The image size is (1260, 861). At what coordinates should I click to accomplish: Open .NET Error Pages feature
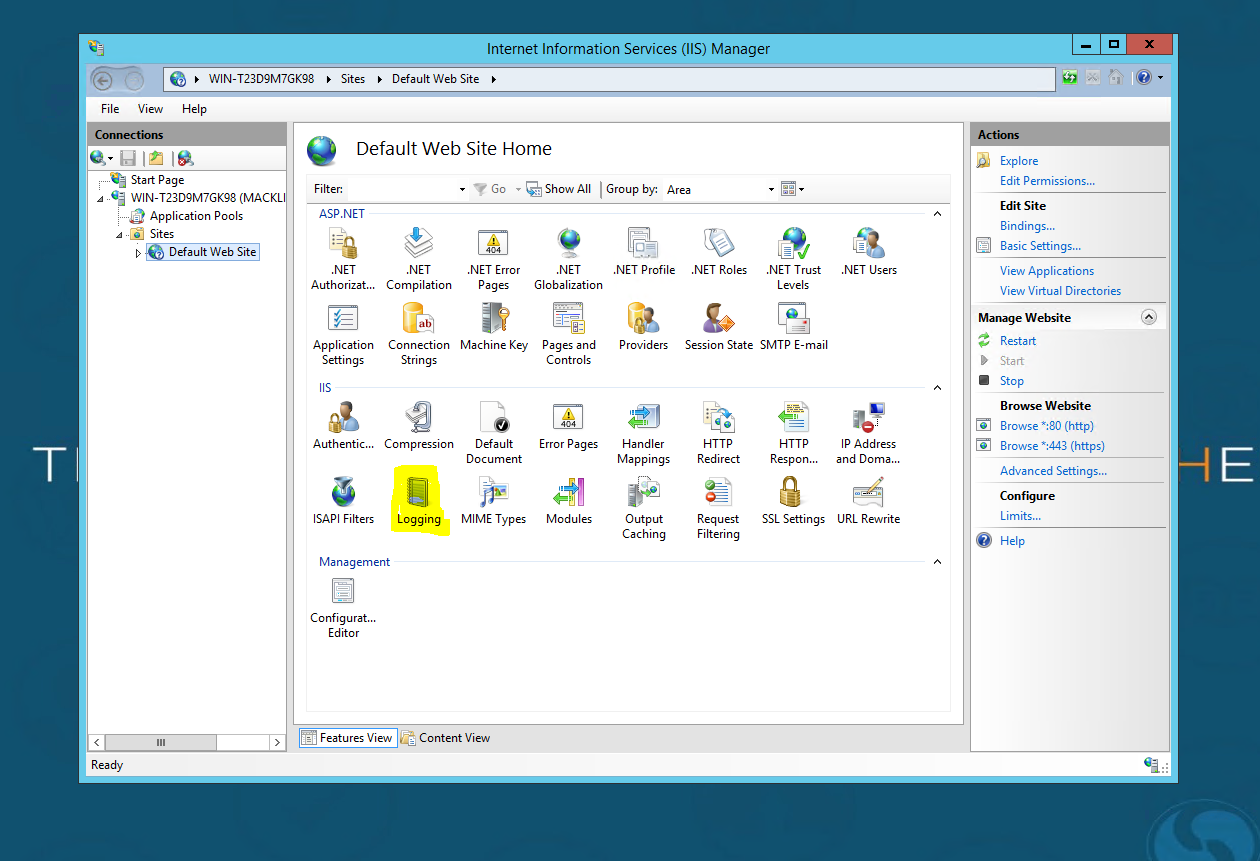(493, 258)
